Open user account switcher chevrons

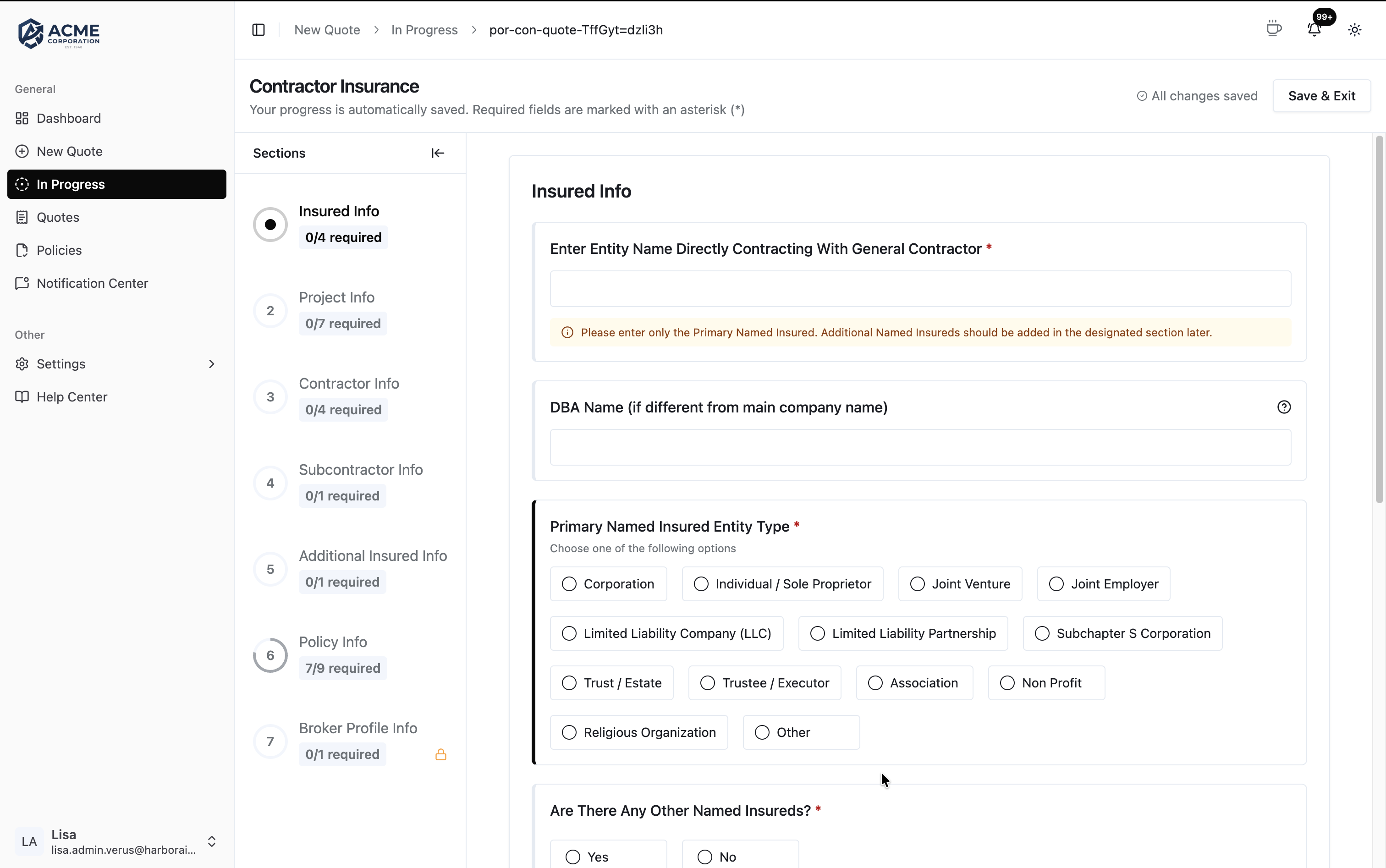211,841
